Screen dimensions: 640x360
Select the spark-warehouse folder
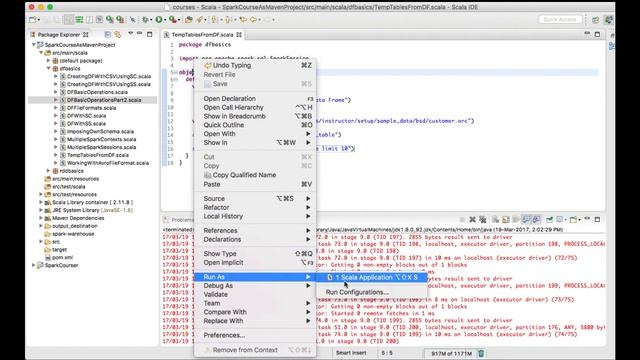(x=73, y=234)
